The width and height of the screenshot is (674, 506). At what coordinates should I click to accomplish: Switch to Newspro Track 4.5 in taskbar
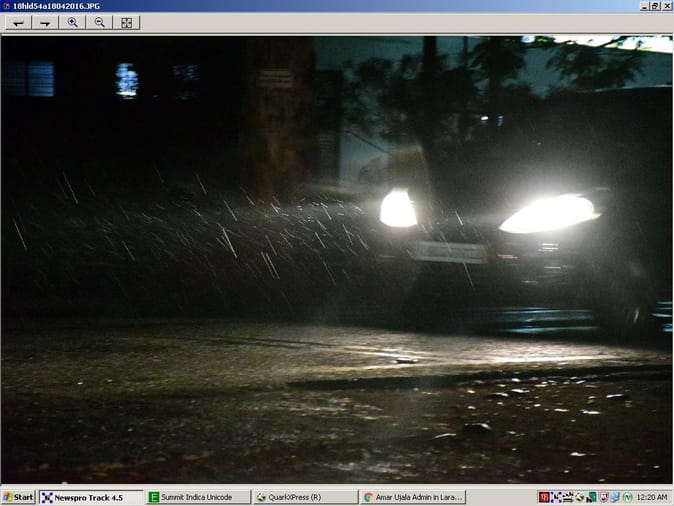(90, 497)
